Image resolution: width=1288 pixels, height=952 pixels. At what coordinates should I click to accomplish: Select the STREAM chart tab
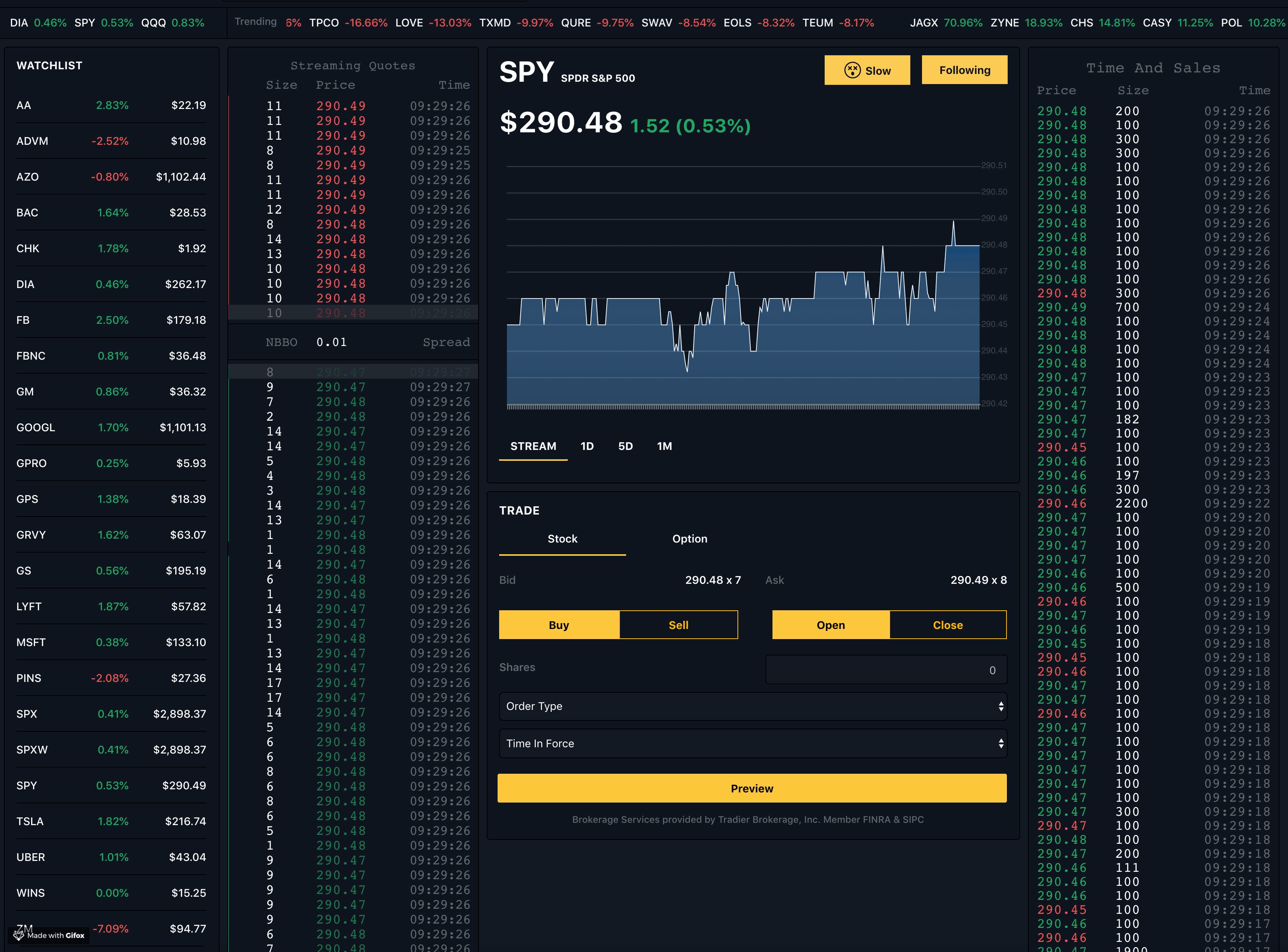[x=533, y=446]
